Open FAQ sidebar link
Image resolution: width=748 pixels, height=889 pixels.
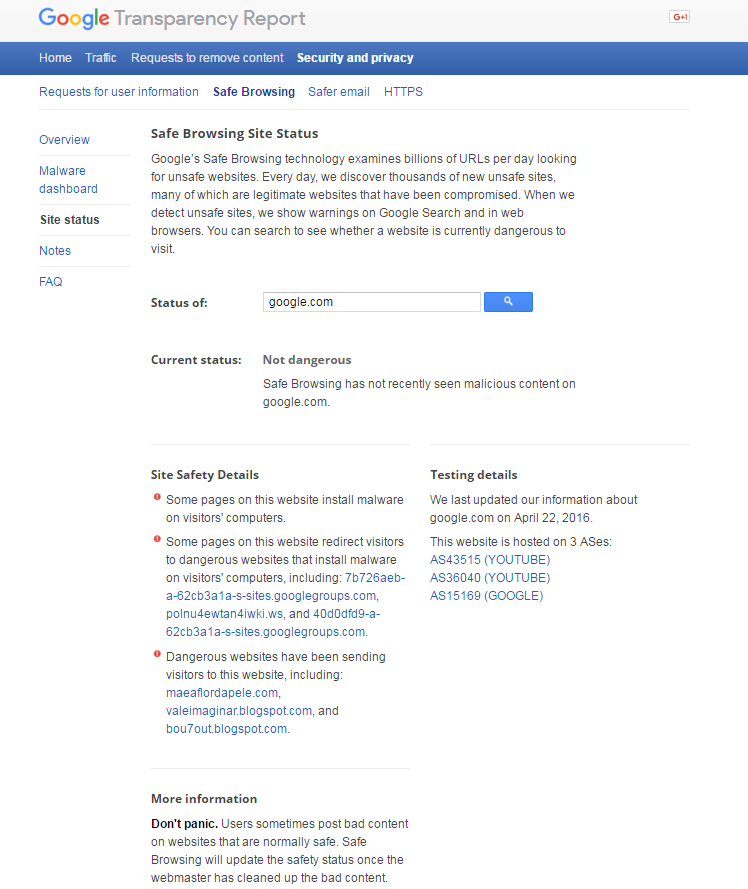pyautogui.click(x=50, y=282)
